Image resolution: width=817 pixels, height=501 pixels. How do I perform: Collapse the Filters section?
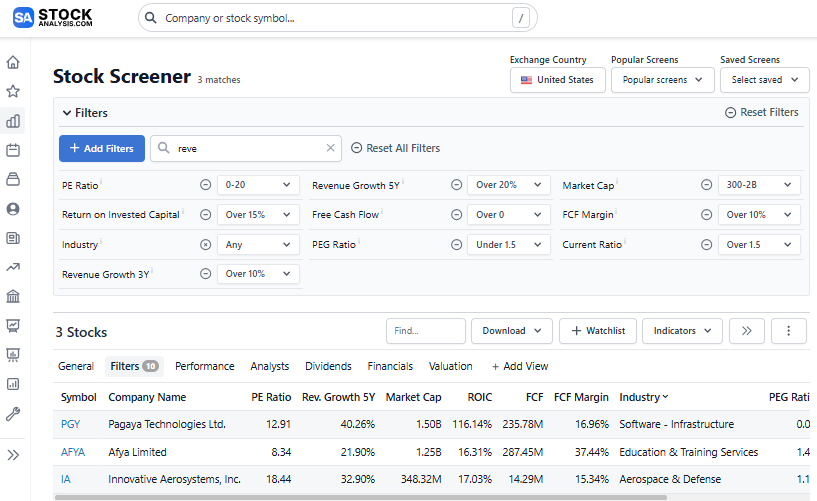(x=85, y=113)
